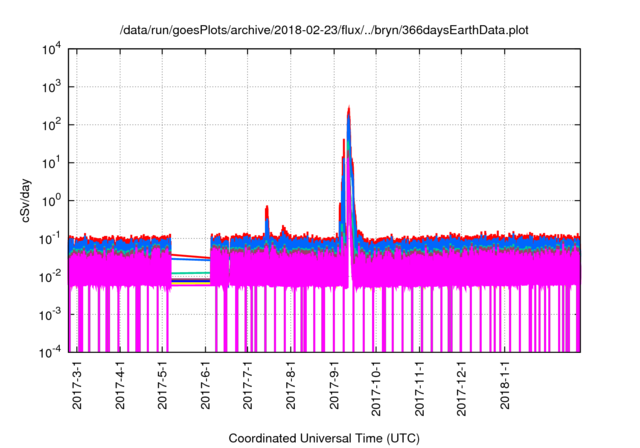Click the 10^-3 y-axis tick label
This screenshot has width=640, height=448.
tap(51, 314)
